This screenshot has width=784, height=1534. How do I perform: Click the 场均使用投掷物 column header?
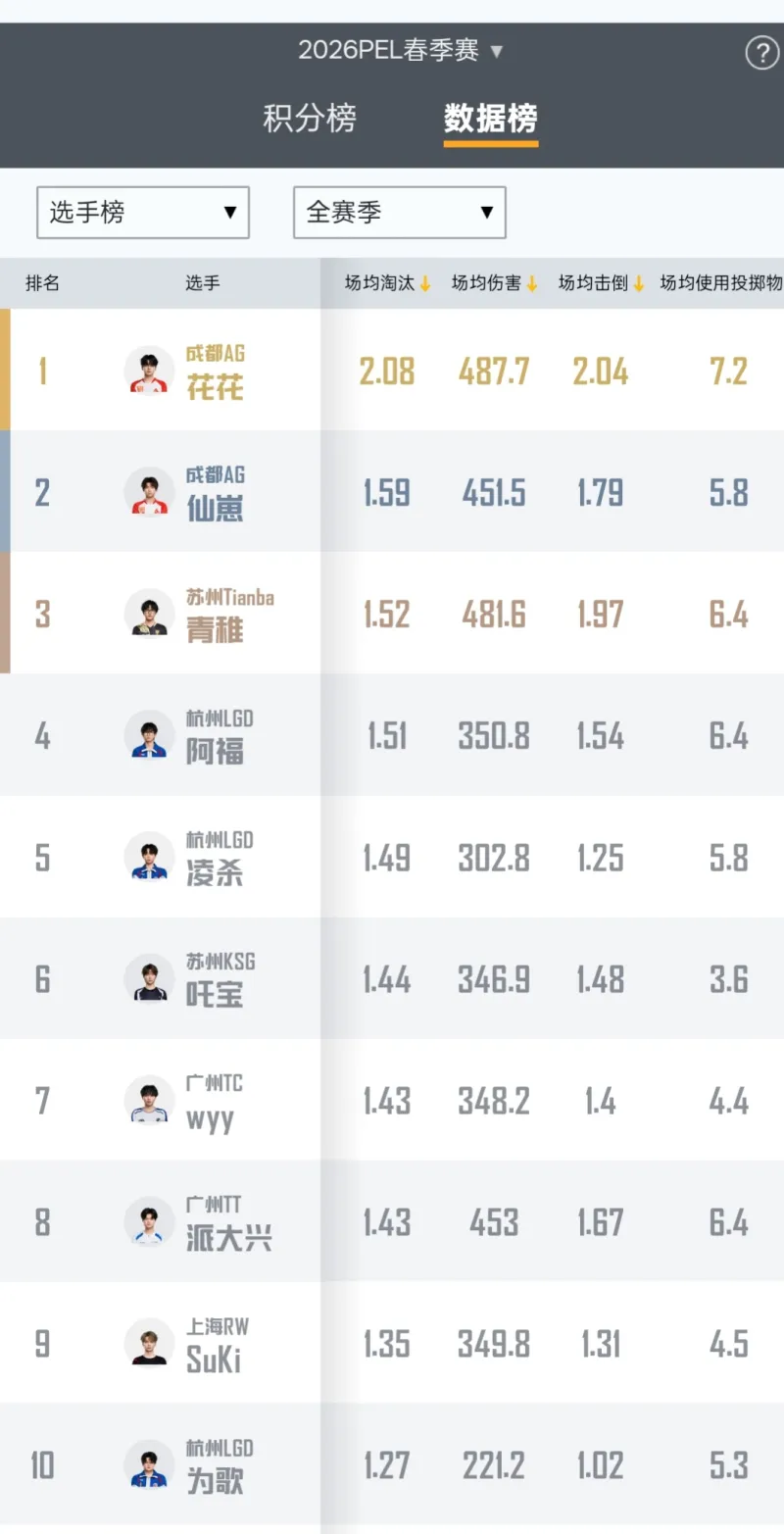pyautogui.click(x=721, y=284)
